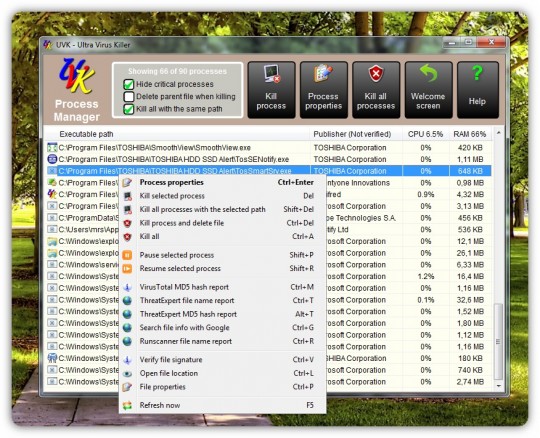540x438 pixels.
Task: Click the Kill all processes button
Action: [x=376, y=90]
